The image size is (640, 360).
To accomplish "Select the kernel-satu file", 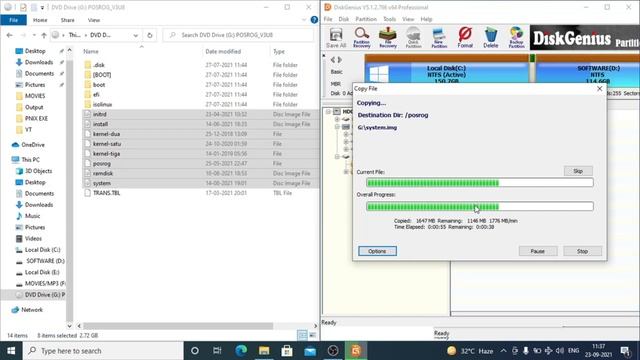I will (x=107, y=144).
